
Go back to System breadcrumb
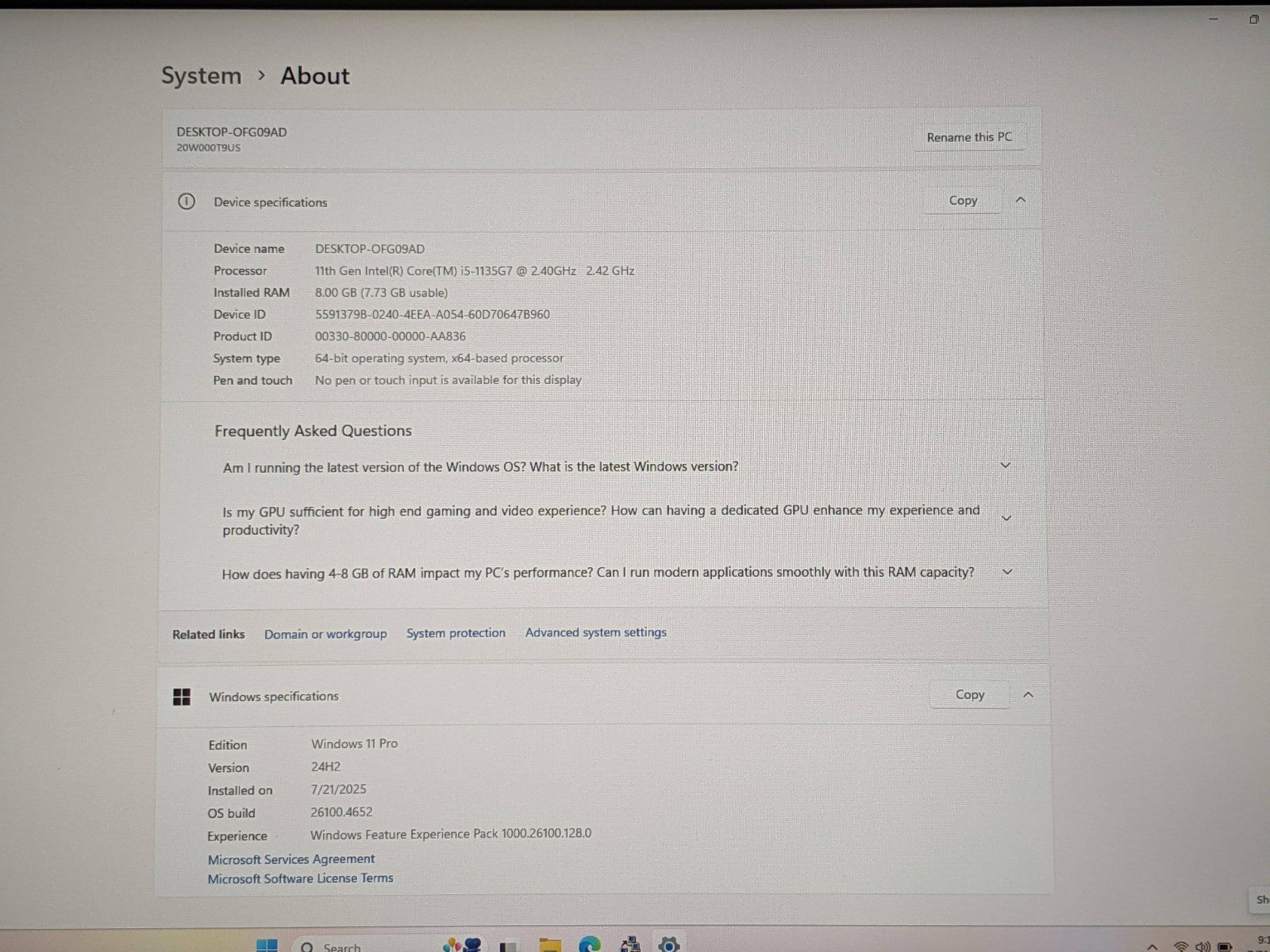point(201,76)
